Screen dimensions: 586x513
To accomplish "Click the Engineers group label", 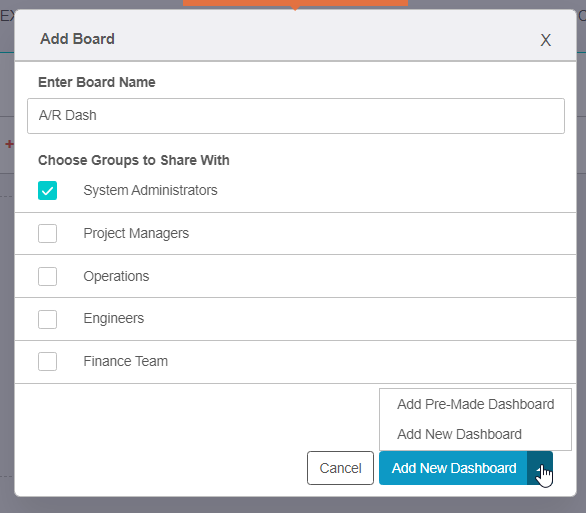I will click(x=114, y=318).
